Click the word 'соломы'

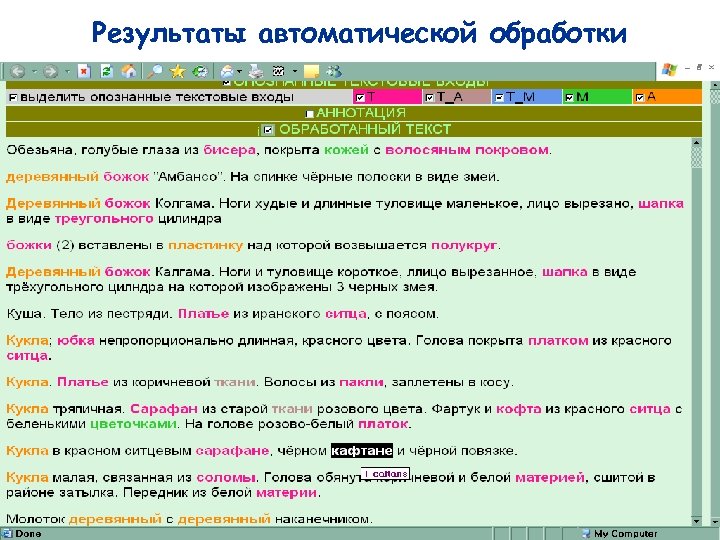pyautogui.click(x=226, y=478)
